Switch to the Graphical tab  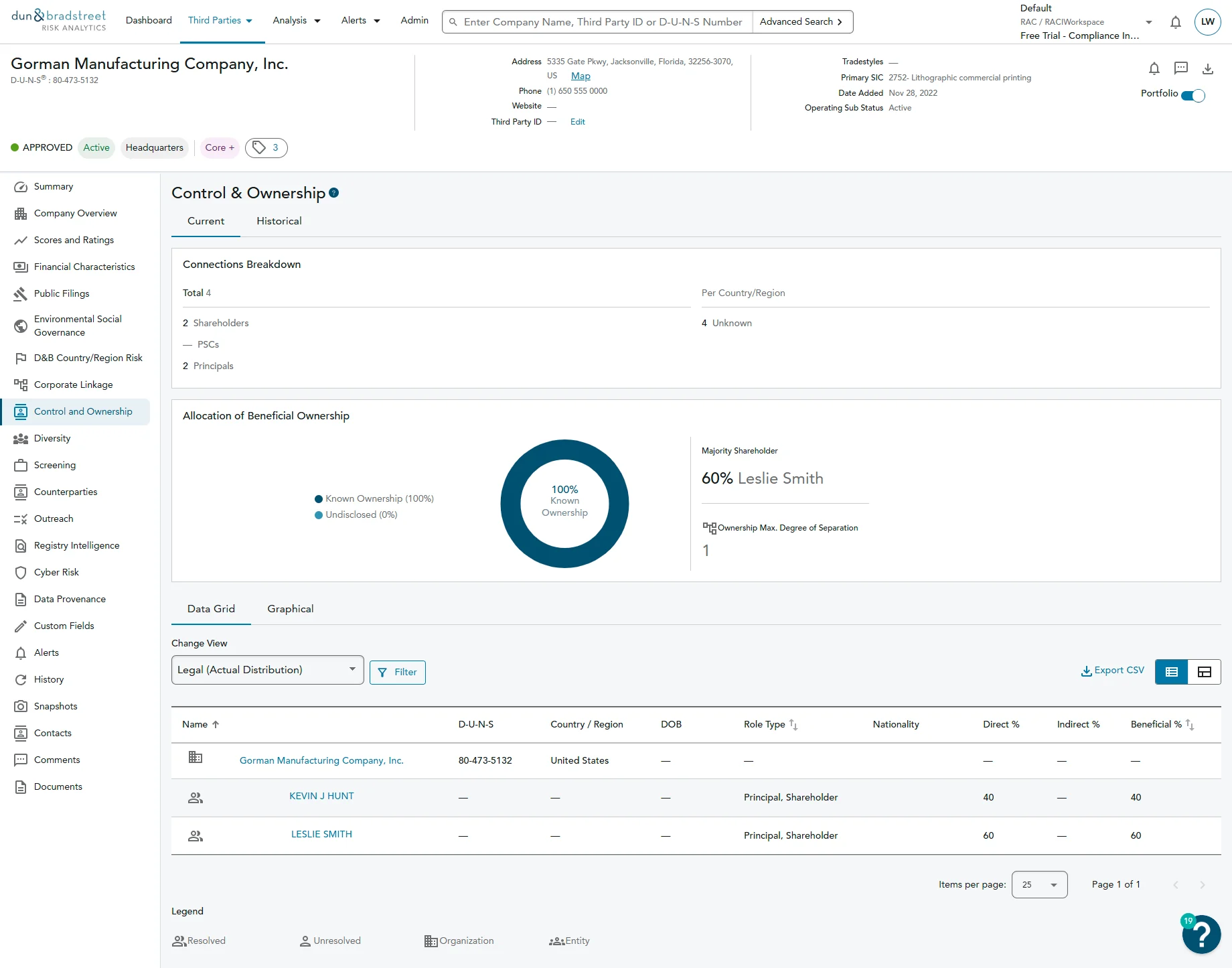click(x=290, y=609)
